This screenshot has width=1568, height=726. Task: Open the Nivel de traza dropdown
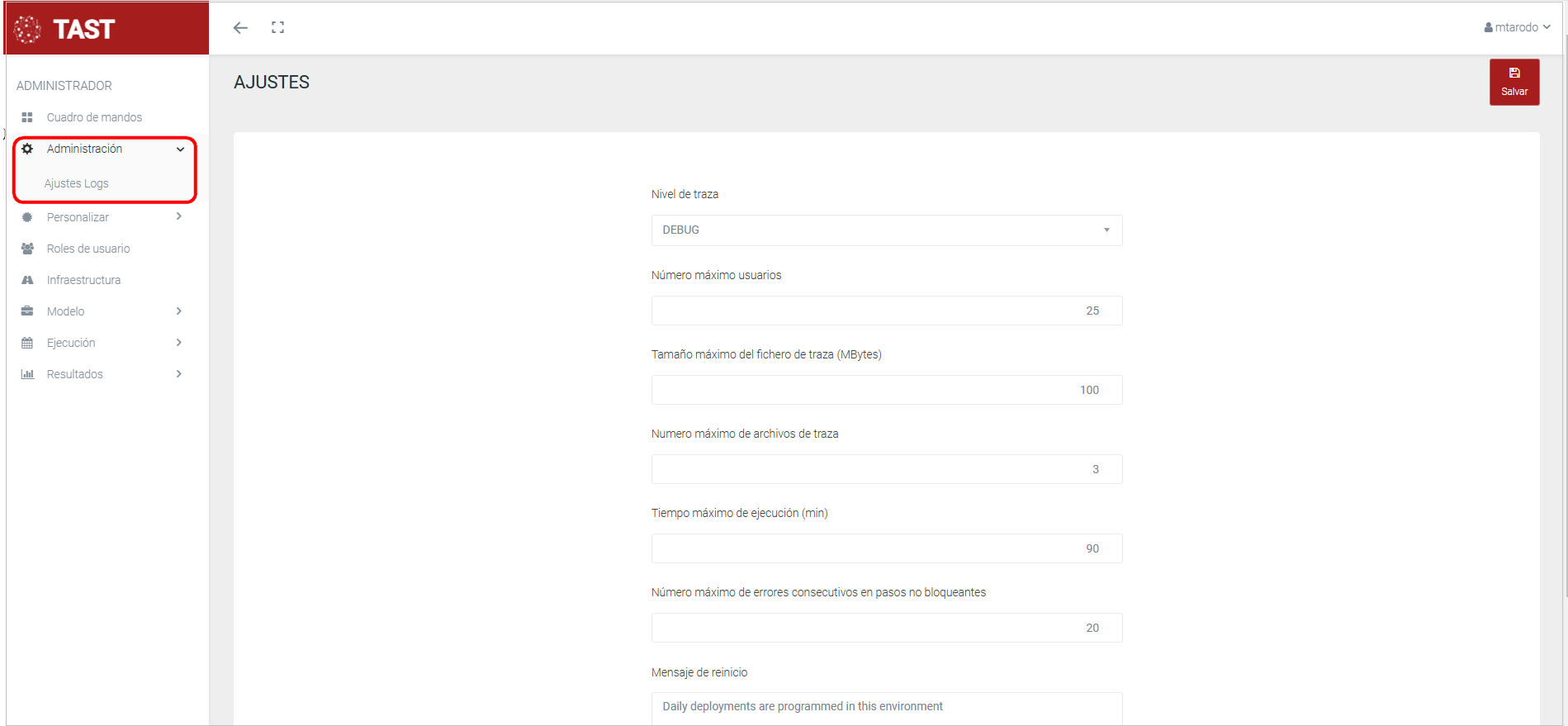tap(886, 230)
